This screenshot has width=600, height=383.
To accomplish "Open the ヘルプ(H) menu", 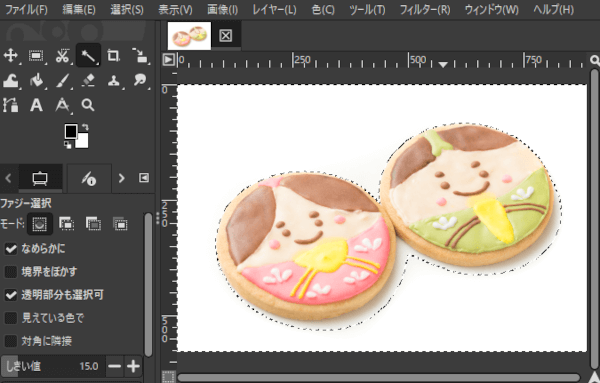I will [553, 10].
